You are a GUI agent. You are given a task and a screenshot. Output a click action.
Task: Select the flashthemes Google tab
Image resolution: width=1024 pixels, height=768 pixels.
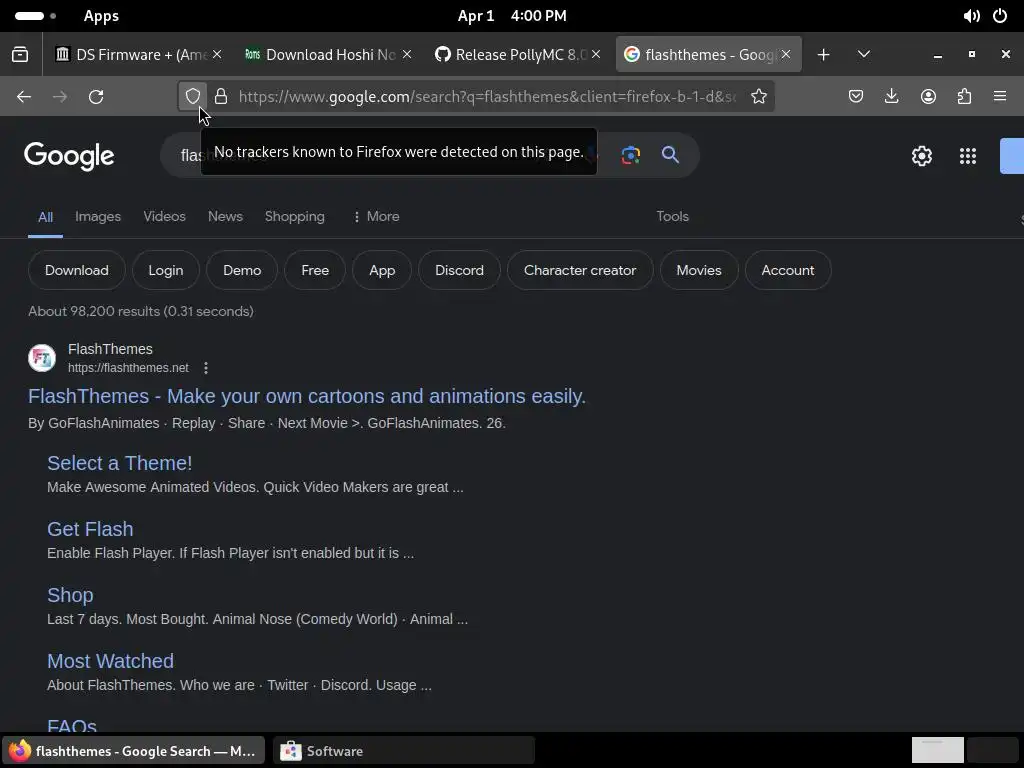[707, 55]
